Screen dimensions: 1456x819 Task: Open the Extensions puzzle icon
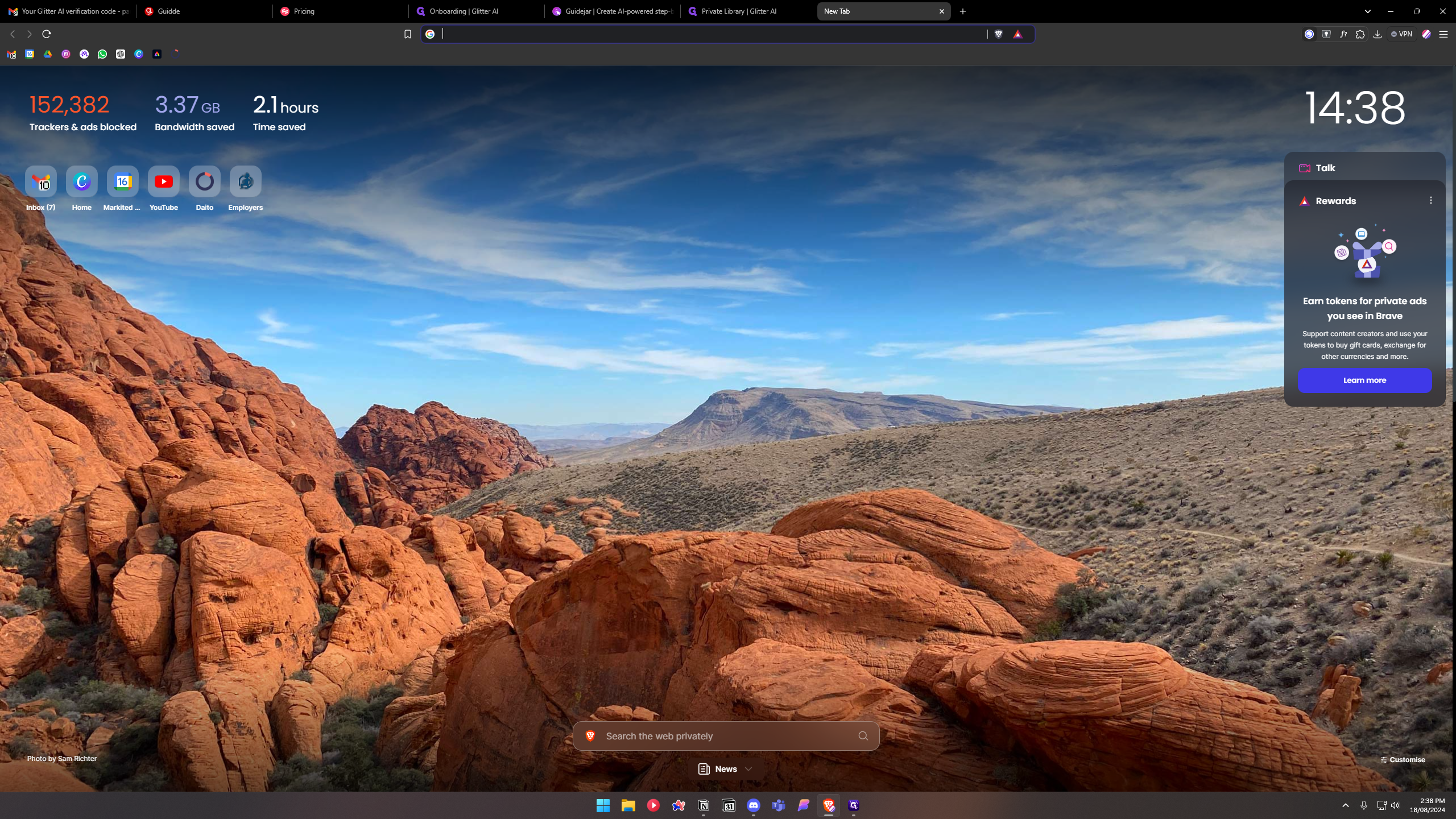1360,34
